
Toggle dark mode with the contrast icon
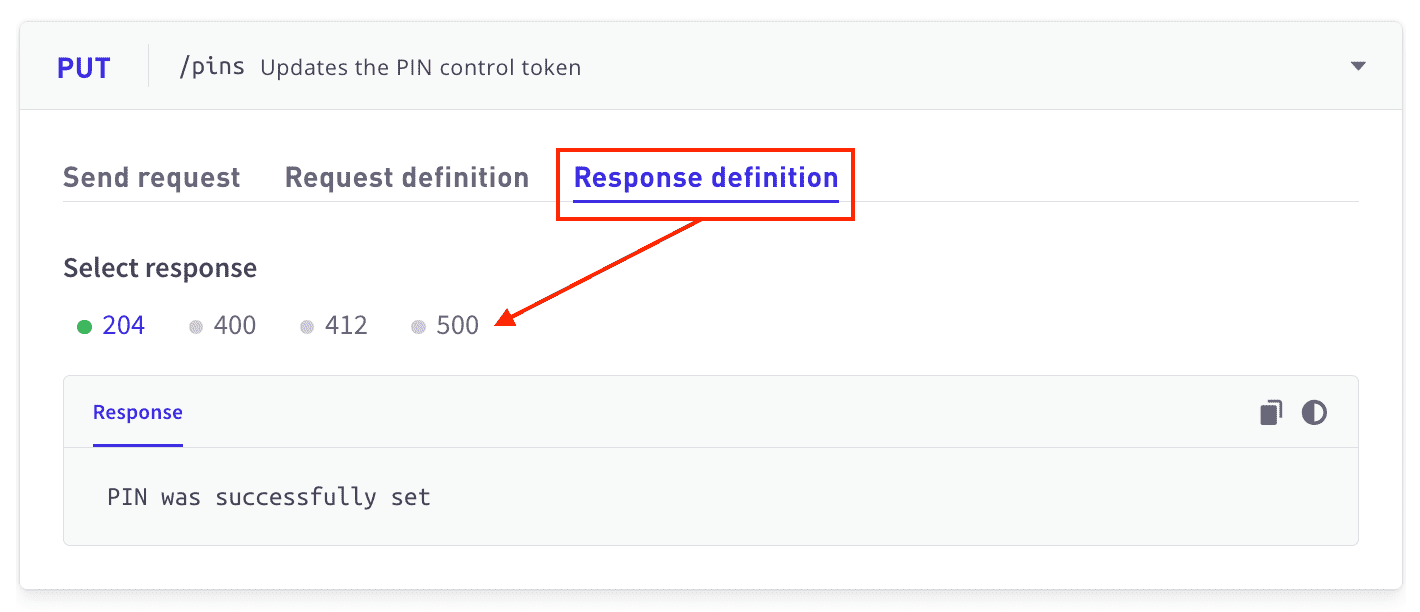tap(1313, 412)
